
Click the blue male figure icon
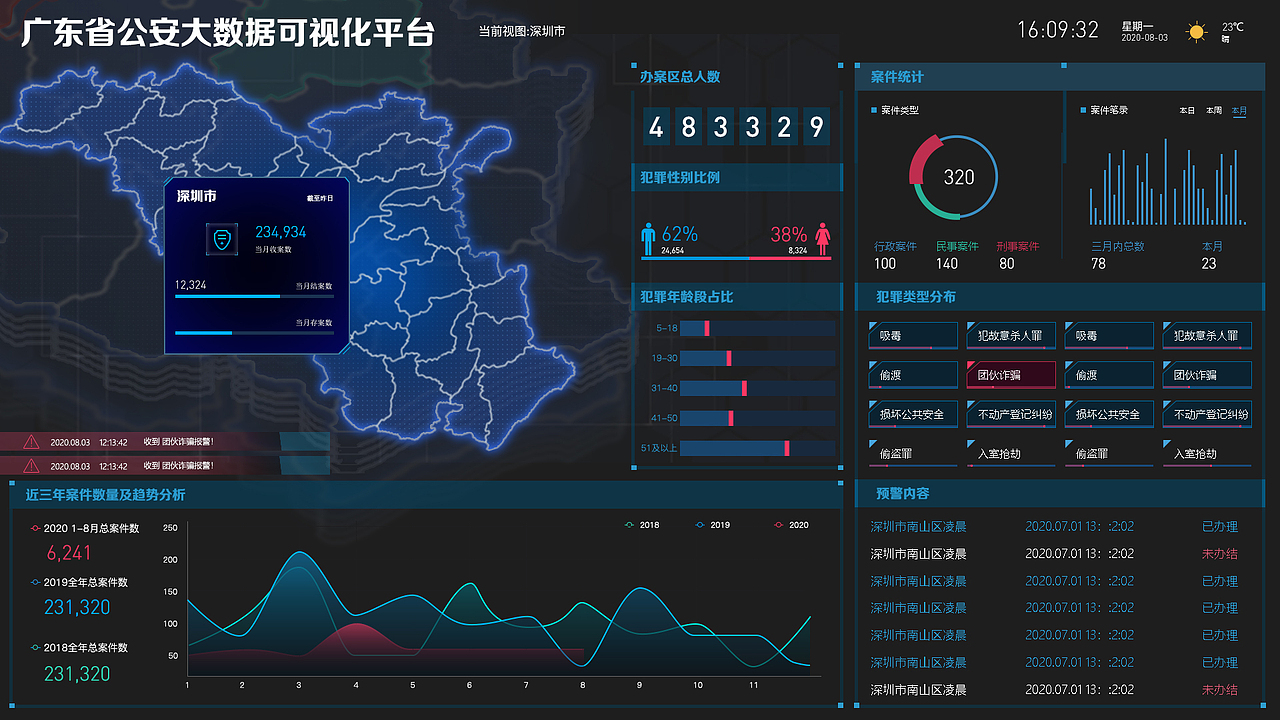click(x=648, y=239)
